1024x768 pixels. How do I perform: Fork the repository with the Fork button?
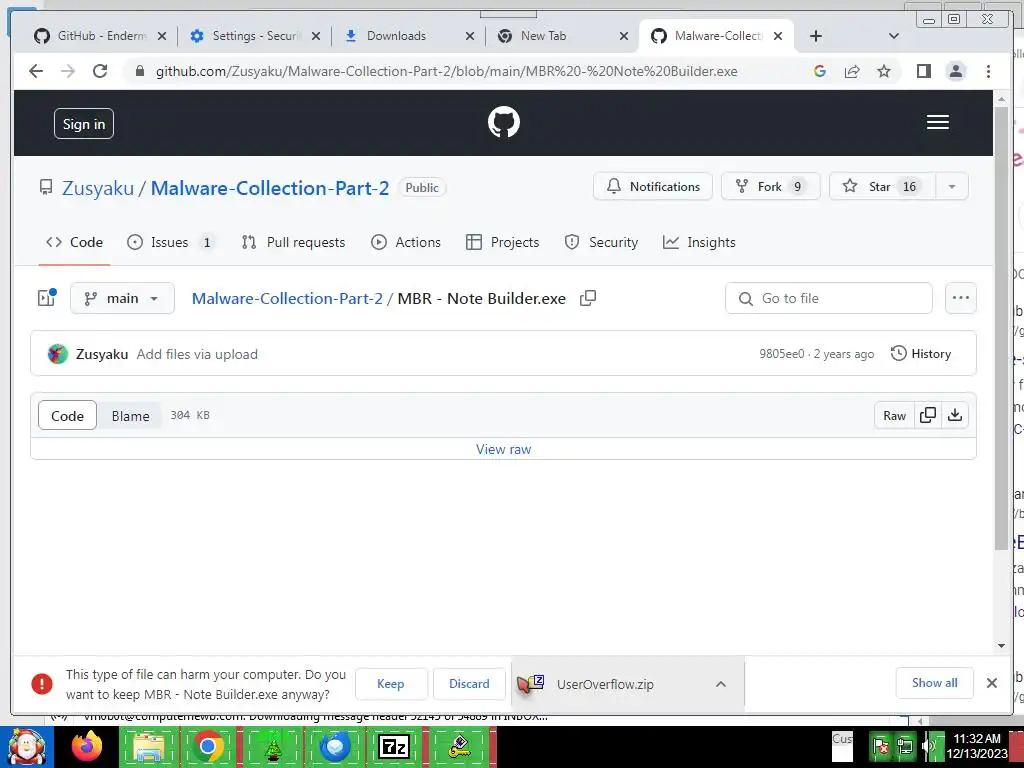coord(770,186)
